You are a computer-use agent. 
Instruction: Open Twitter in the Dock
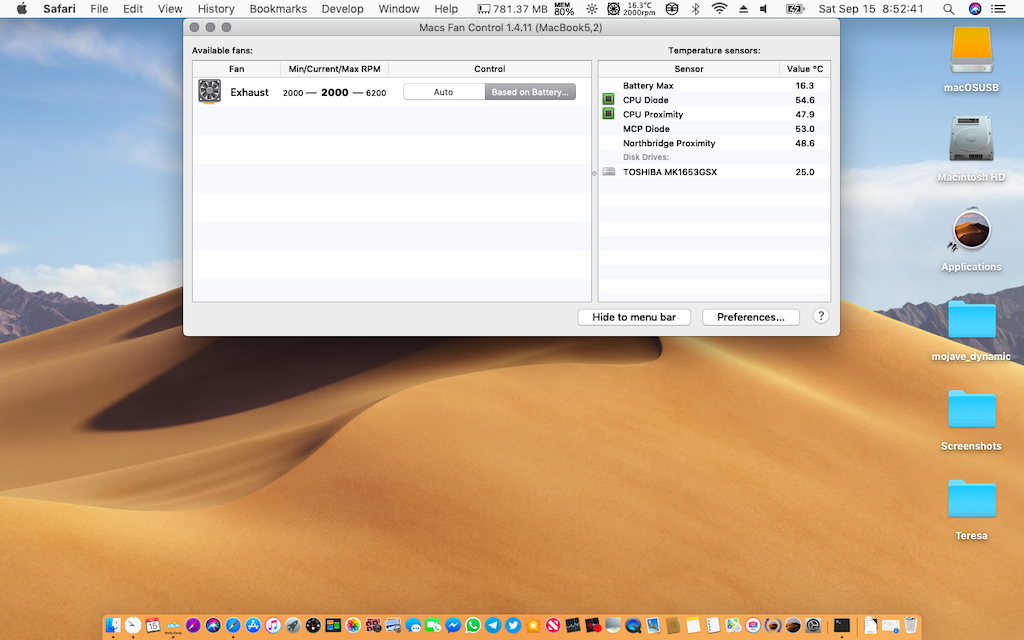513,625
